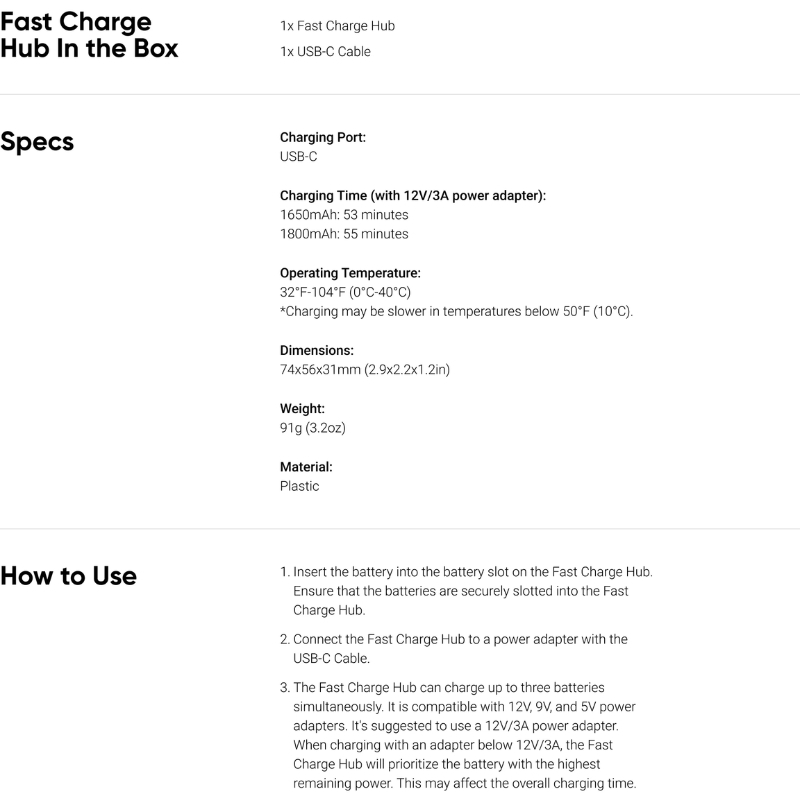Click the "Dimensions:" label
The image size is (800, 800).
coord(317,350)
